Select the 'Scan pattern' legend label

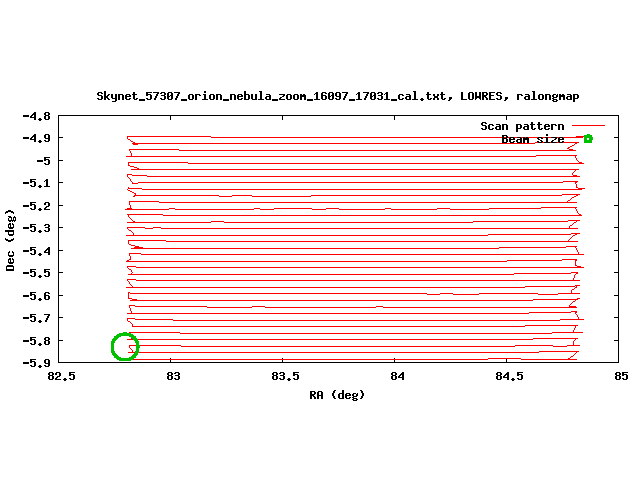click(x=522, y=126)
